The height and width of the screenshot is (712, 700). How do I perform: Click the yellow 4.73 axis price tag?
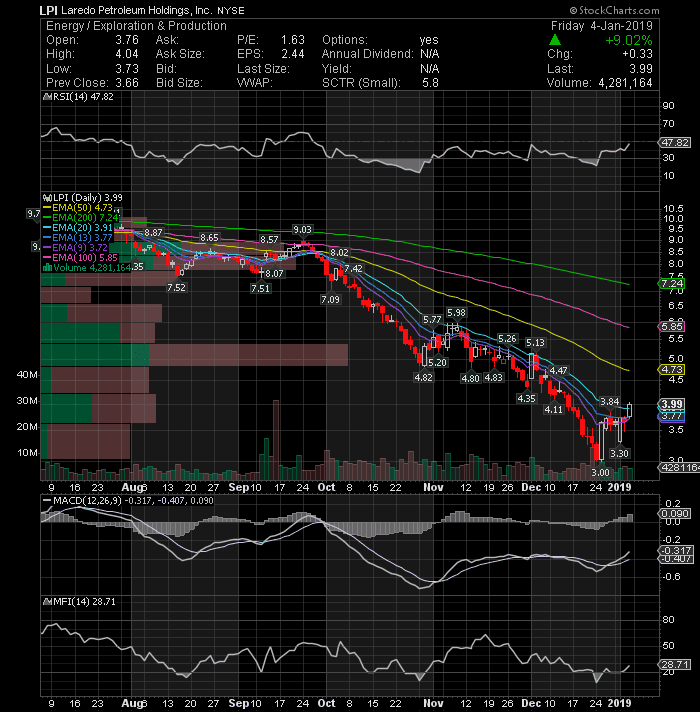pos(671,370)
